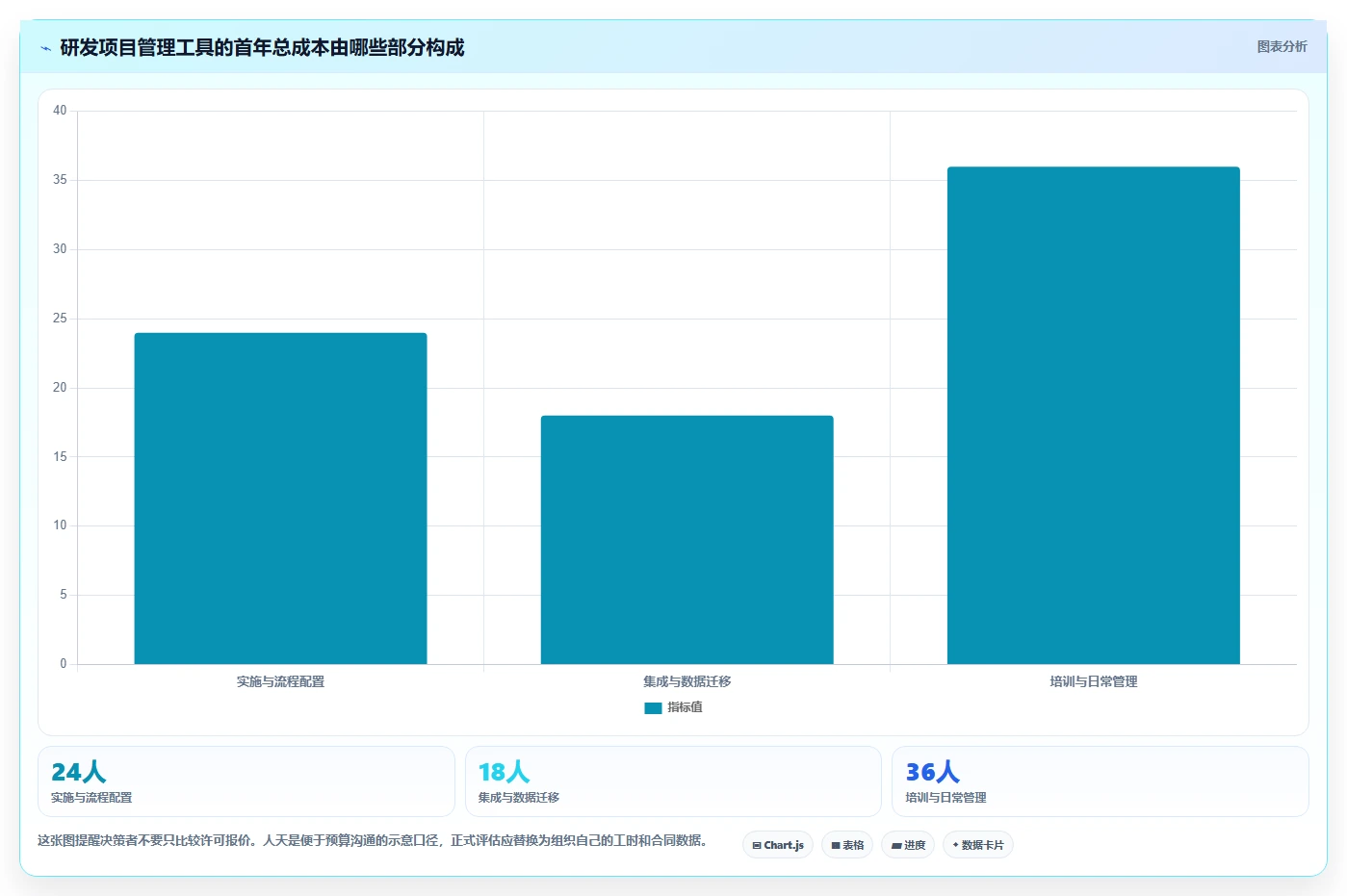Click the 进度 tag chip
The image size is (1347, 896).
908,845
